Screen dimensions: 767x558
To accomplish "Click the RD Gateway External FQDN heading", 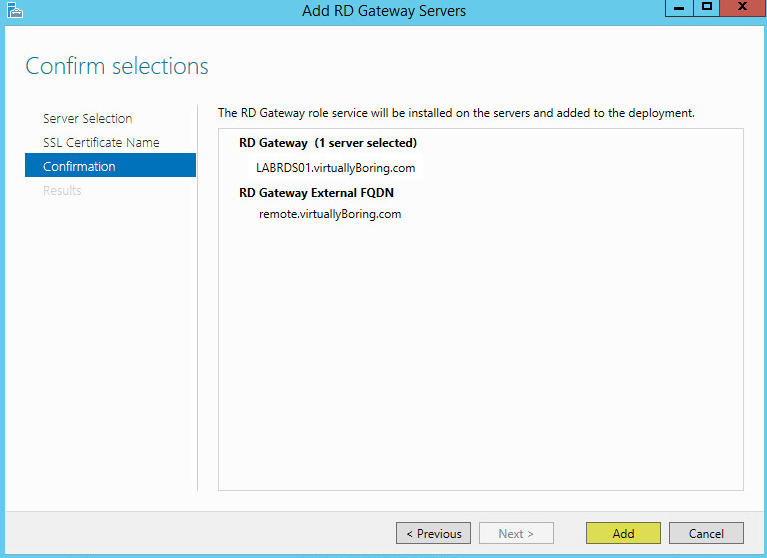I will click(323, 192).
